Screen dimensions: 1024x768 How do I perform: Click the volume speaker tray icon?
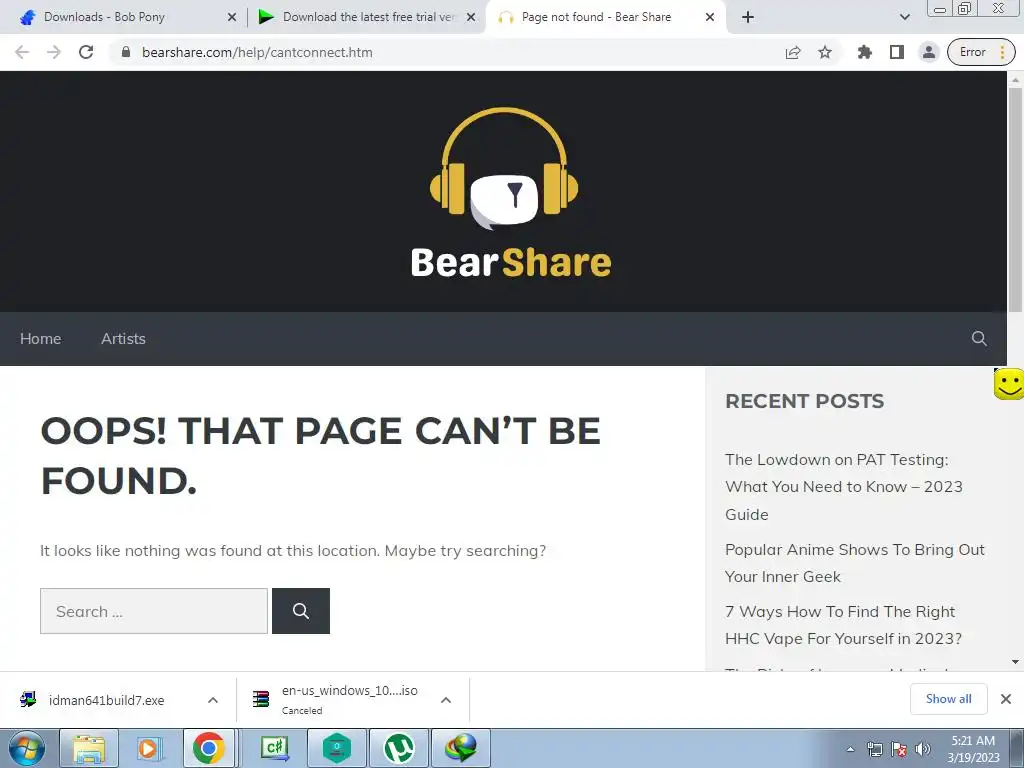click(x=923, y=749)
